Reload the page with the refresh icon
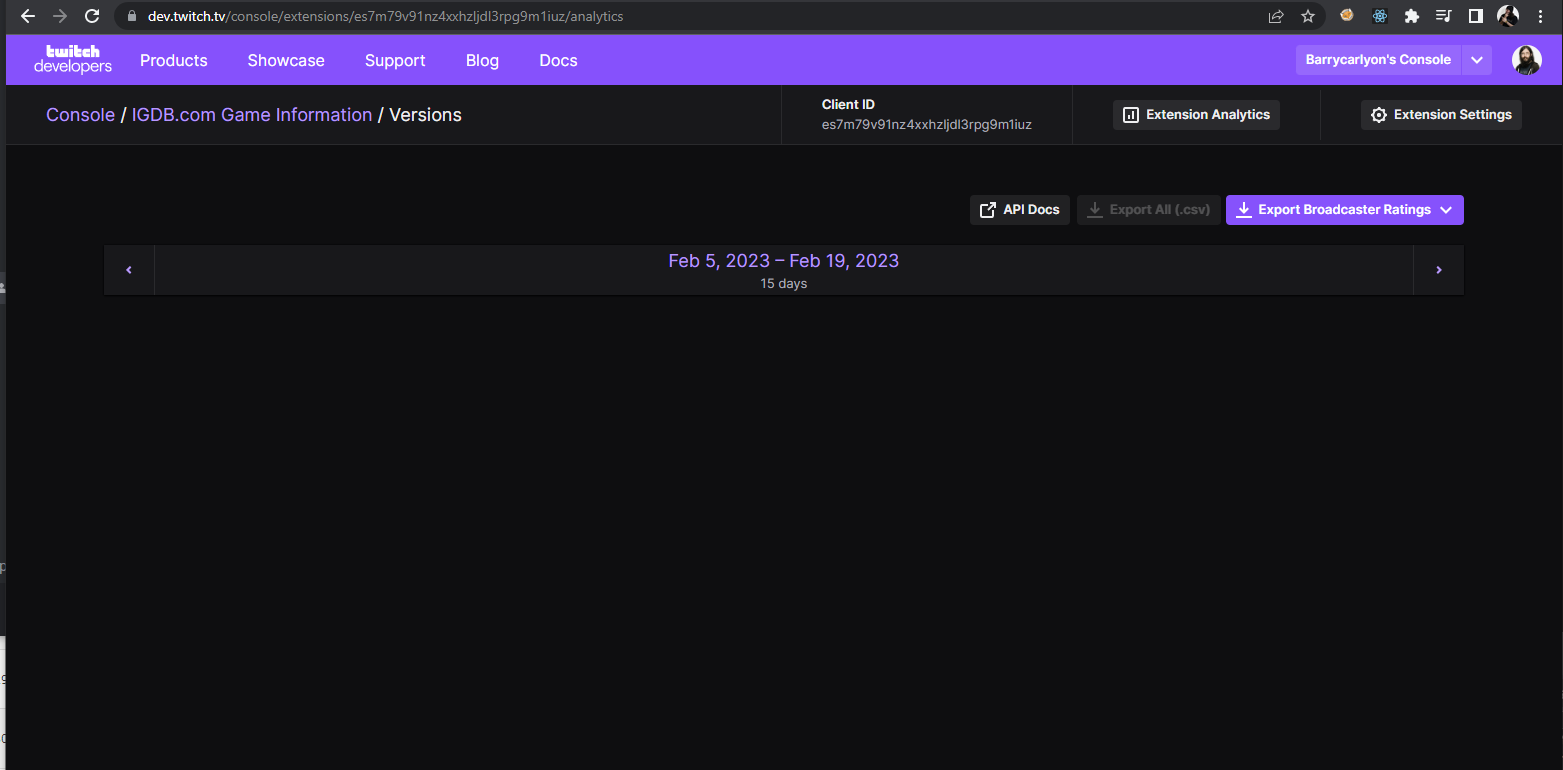 91,16
